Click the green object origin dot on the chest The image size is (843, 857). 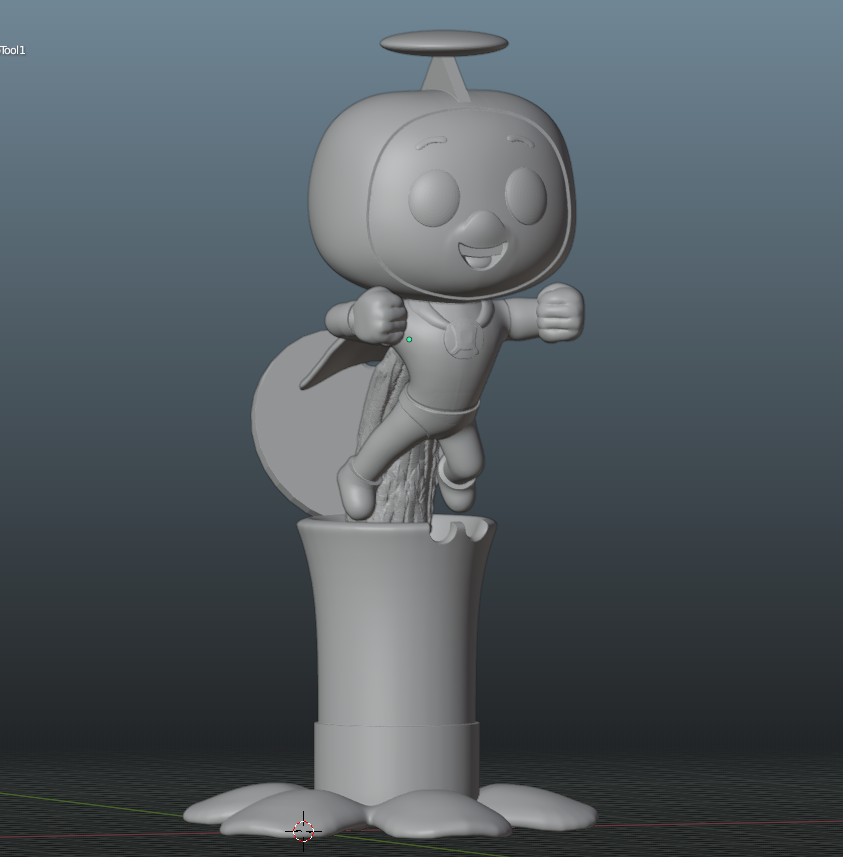coord(409,339)
